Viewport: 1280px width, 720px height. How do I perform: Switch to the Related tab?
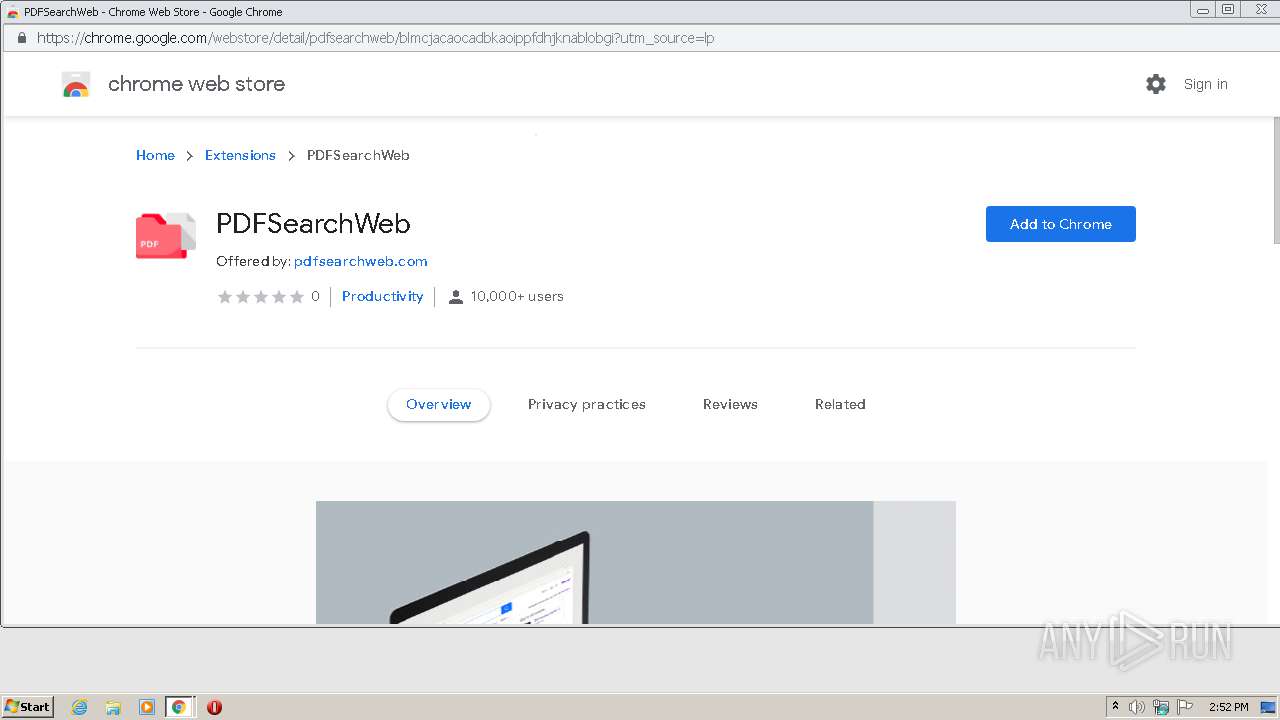tap(840, 404)
